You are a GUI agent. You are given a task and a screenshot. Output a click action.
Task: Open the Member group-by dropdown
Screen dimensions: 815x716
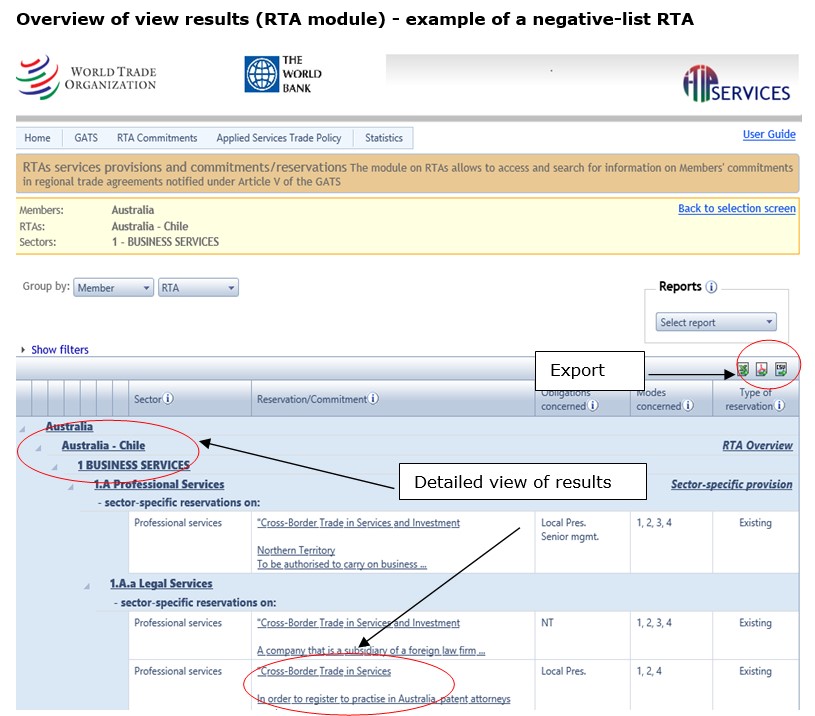click(113, 287)
